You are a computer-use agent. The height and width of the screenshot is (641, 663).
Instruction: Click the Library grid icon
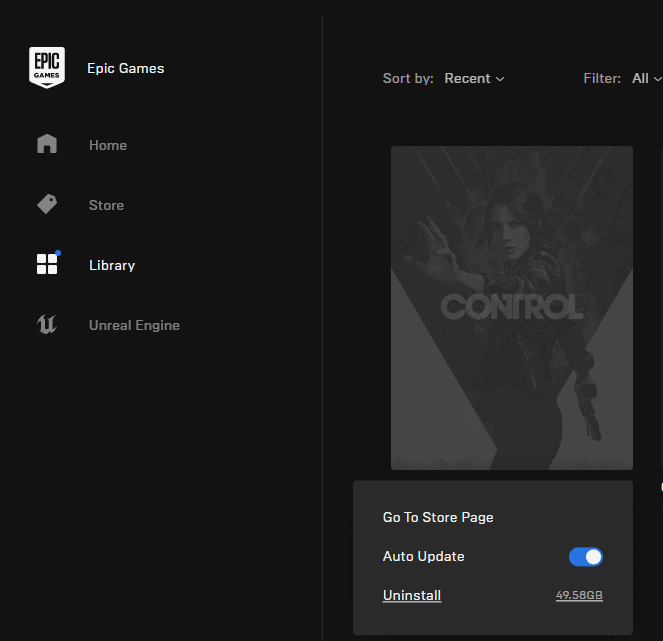[x=47, y=264]
